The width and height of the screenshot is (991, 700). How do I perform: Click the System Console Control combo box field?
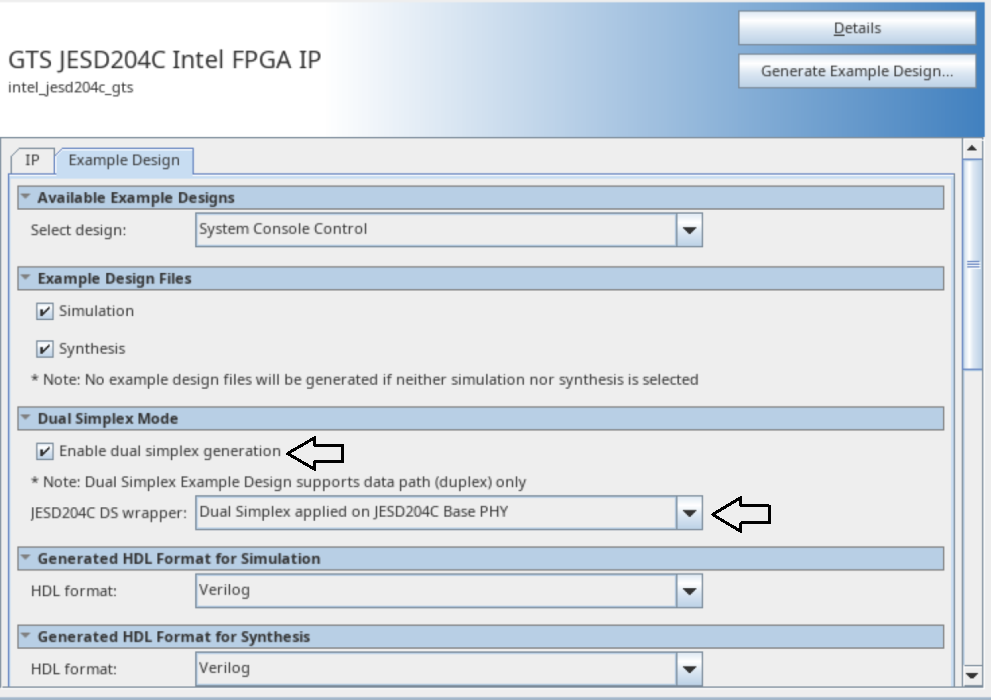[436, 231]
